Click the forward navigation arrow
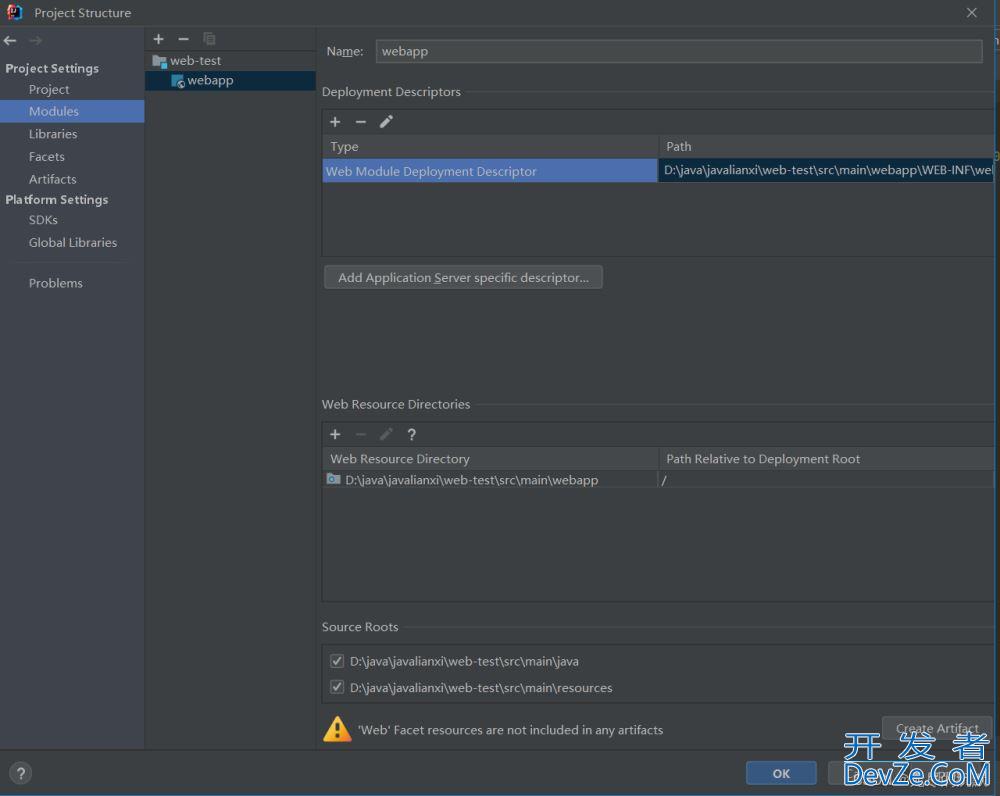The image size is (1000, 796). (36, 40)
